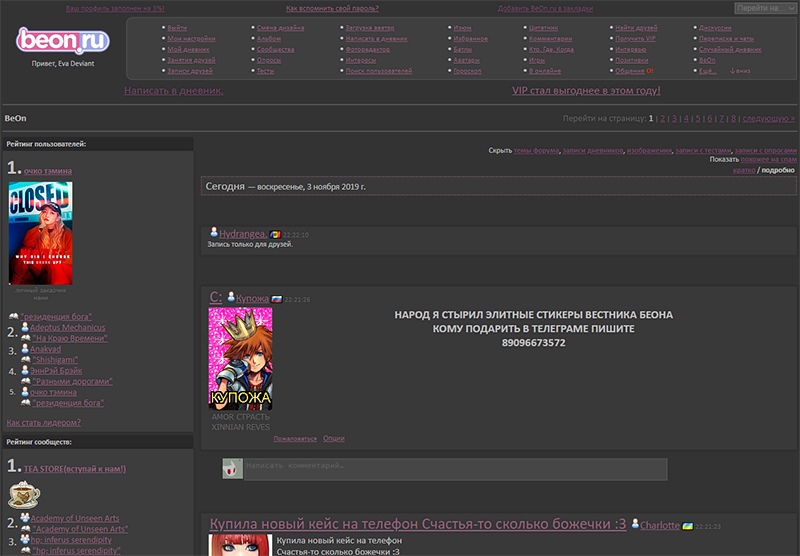Click book icon beside "Academy of Unseen Arts" diary
This screenshot has height=556, width=800.
(x=26, y=529)
